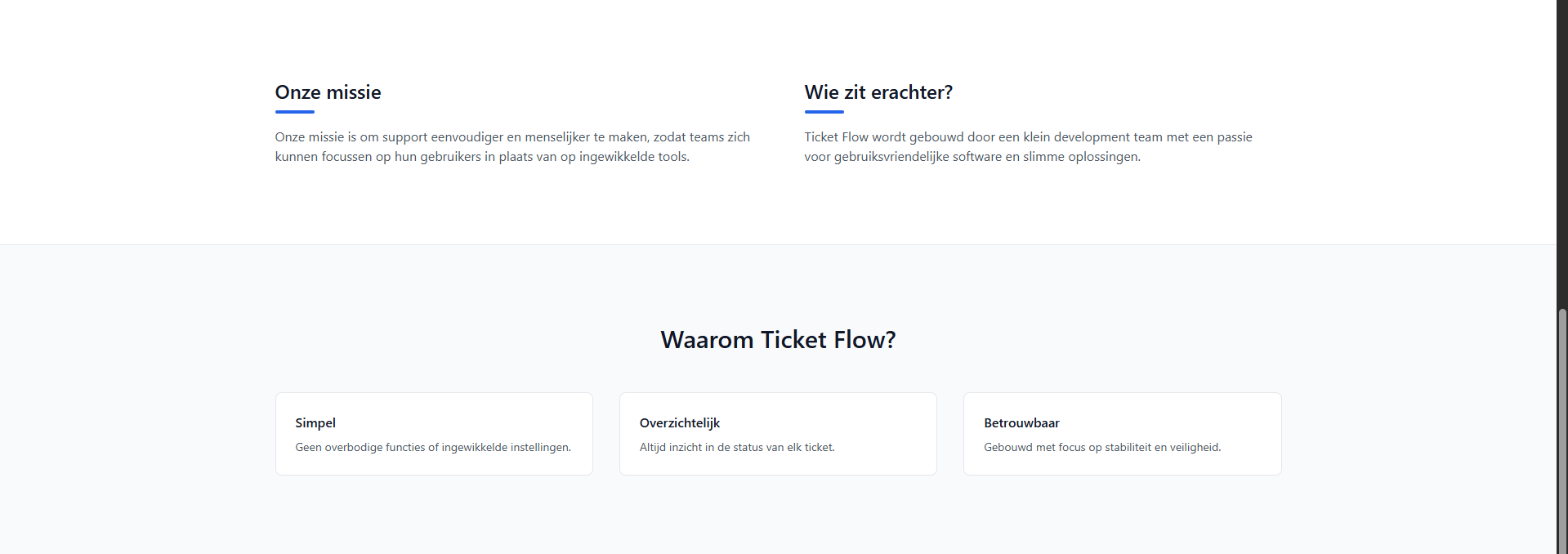The image size is (1568, 554).
Task: Select the "Wie zit erachter?" heading
Action: (x=878, y=92)
